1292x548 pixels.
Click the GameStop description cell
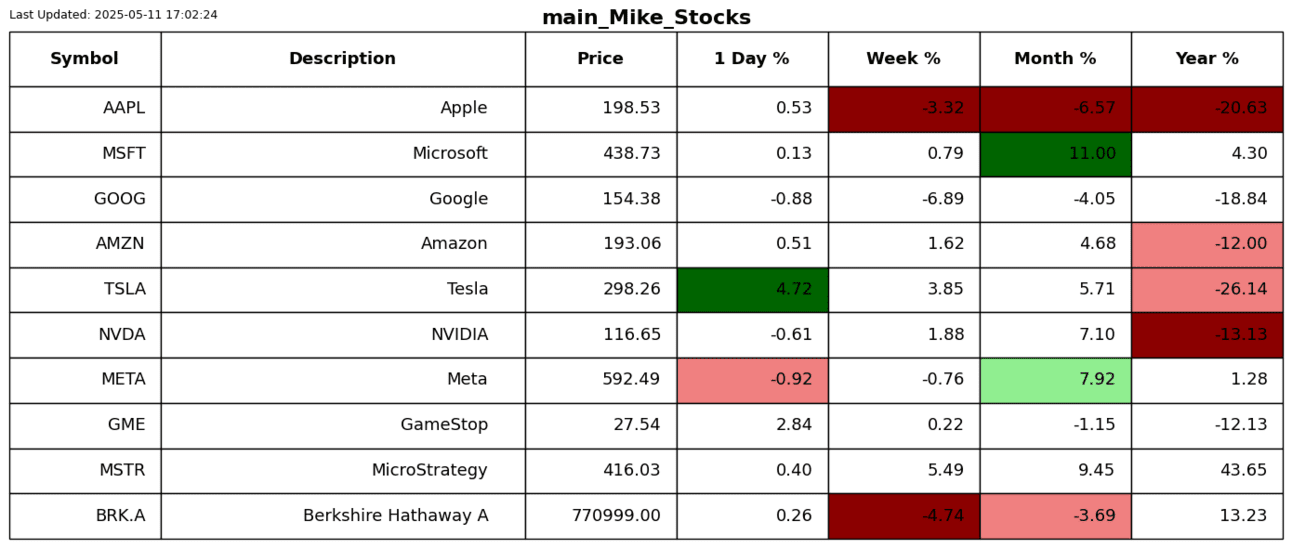tap(343, 425)
